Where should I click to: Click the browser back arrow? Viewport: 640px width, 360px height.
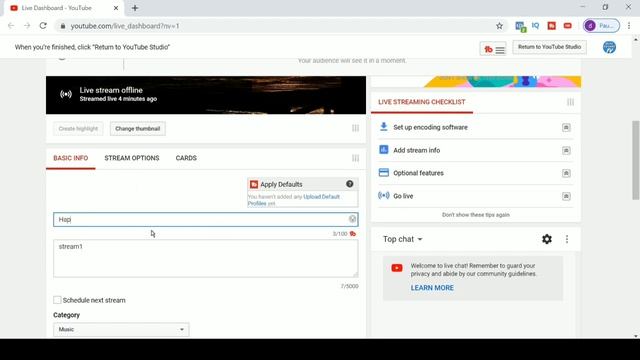coord(11,26)
